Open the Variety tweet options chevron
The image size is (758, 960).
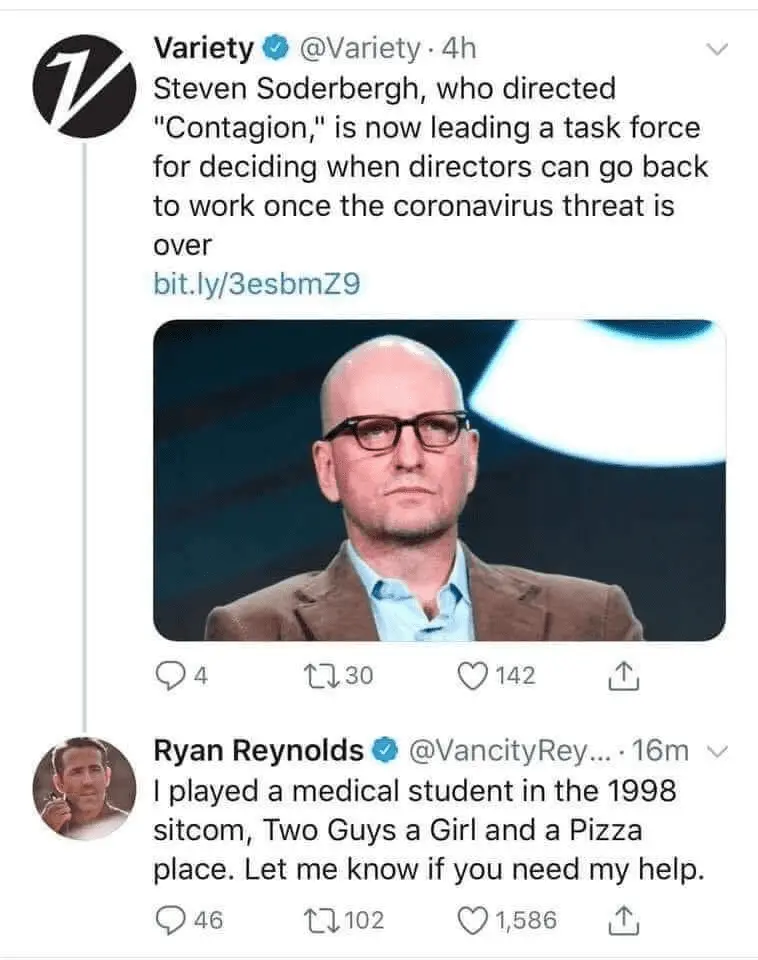[718, 48]
